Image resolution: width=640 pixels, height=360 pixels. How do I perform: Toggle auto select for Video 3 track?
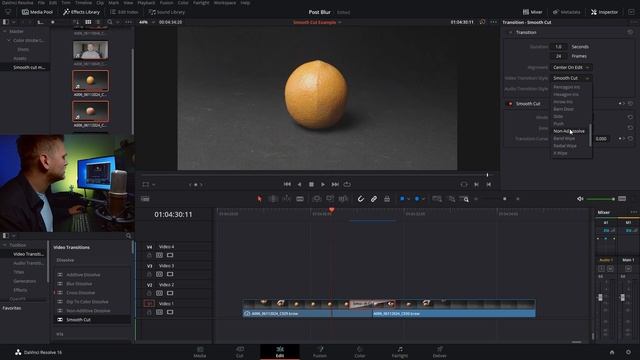click(x=159, y=274)
